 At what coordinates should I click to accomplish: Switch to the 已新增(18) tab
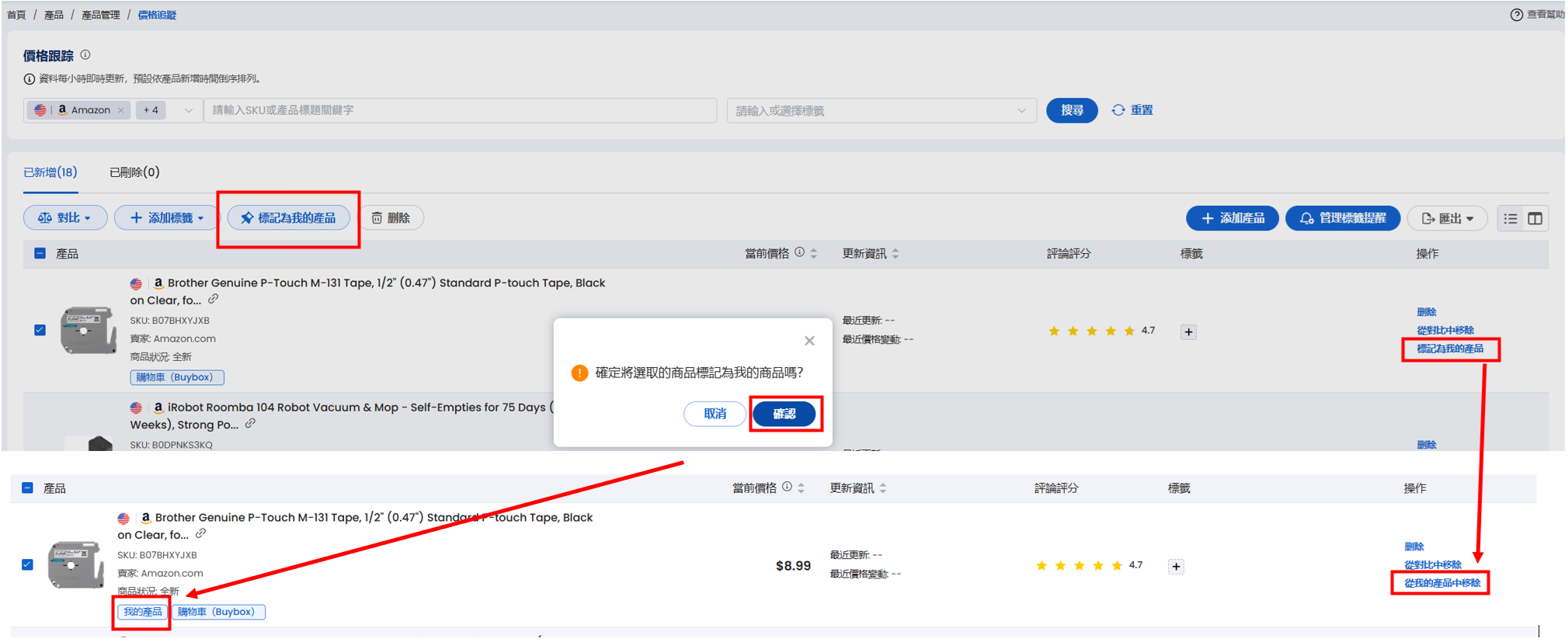50,172
